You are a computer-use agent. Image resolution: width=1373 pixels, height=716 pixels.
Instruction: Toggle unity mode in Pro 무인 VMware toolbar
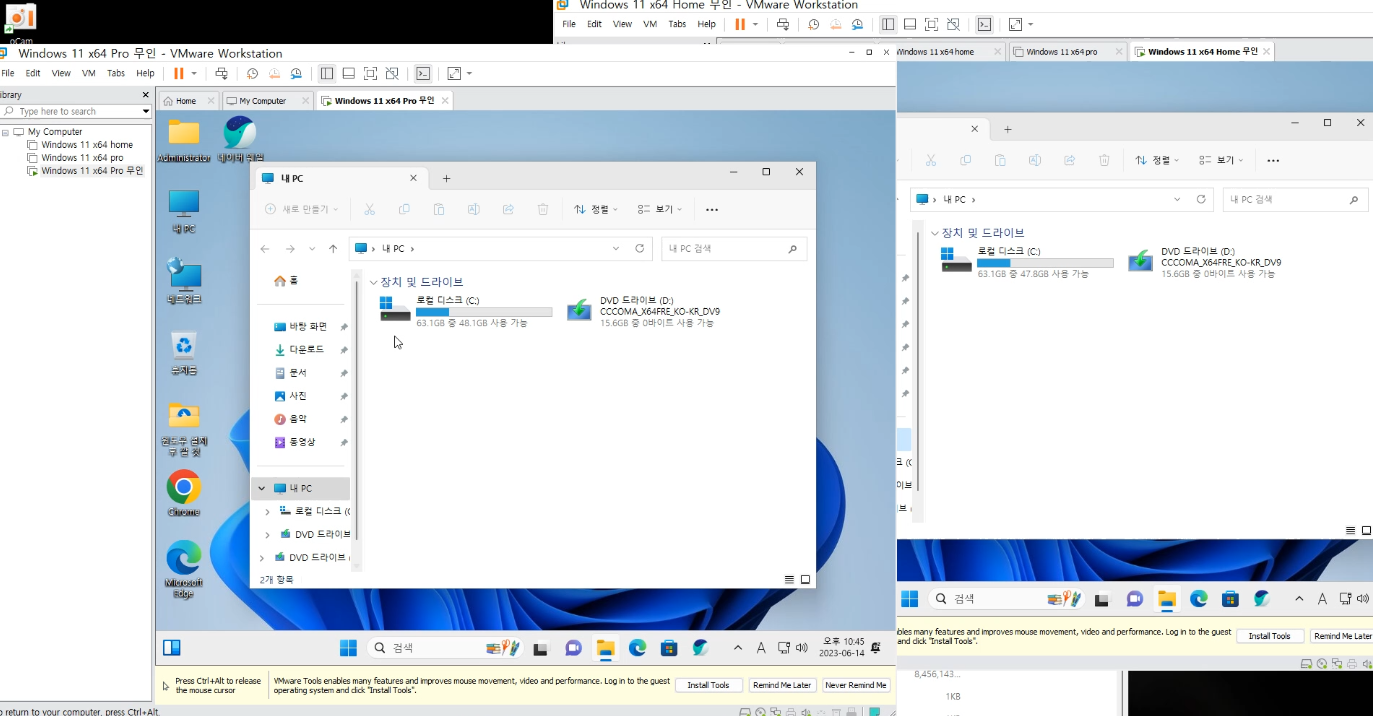pos(392,73)
